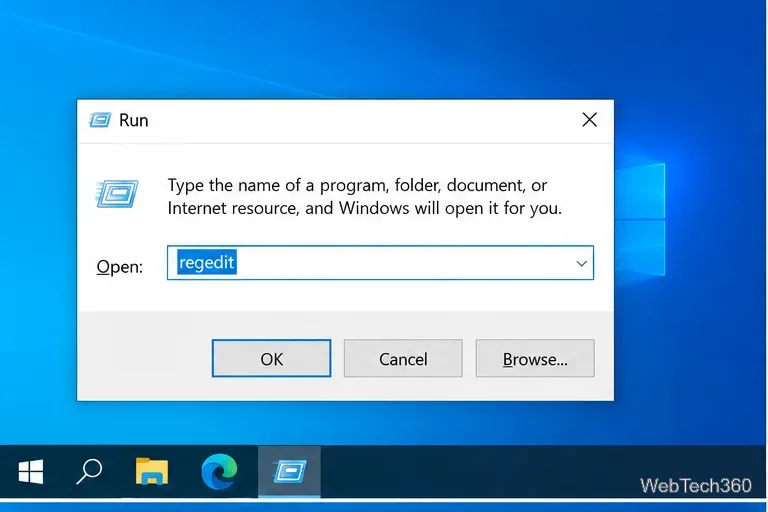The image size is (768, 512).
Task: Cancel the Run dialog
Action: click(403, 358)
